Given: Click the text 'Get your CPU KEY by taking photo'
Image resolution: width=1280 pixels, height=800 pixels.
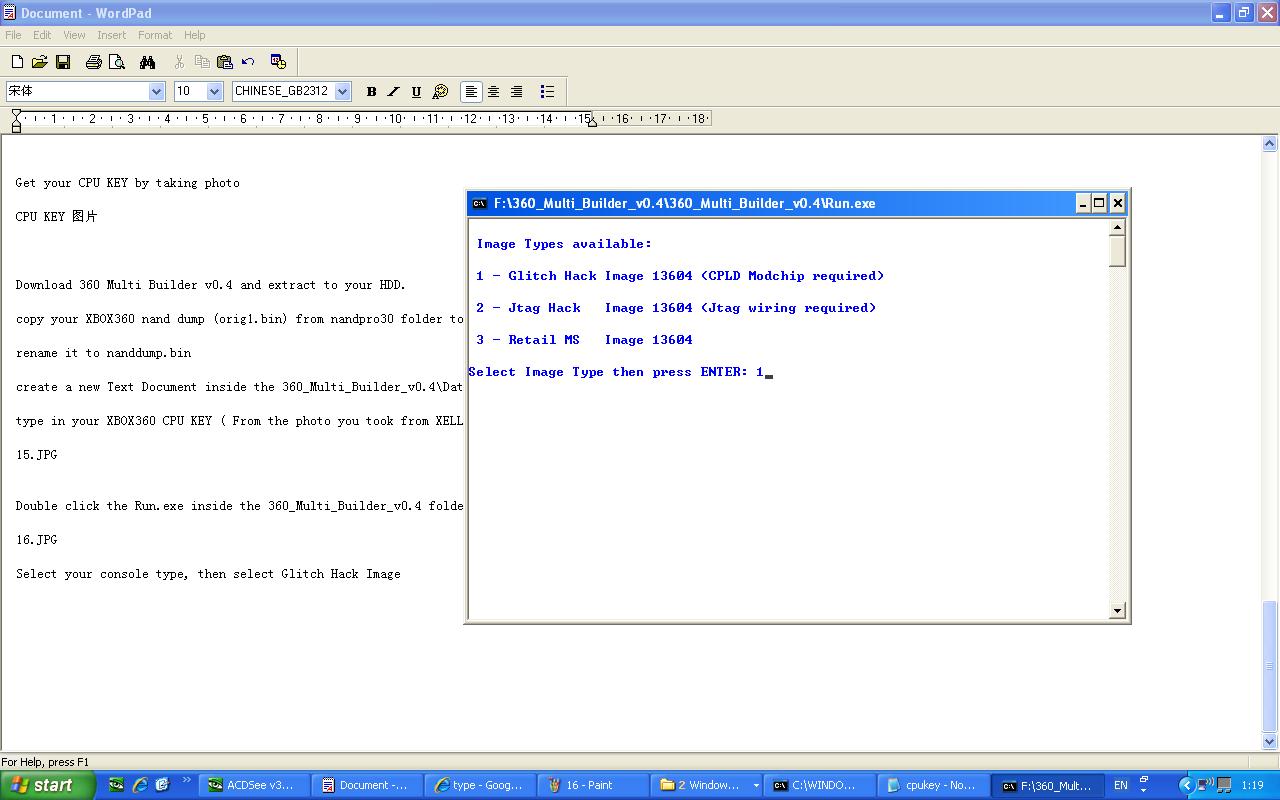Looking at the screenshot, I should pyautogui.click(x=127, y=183).
